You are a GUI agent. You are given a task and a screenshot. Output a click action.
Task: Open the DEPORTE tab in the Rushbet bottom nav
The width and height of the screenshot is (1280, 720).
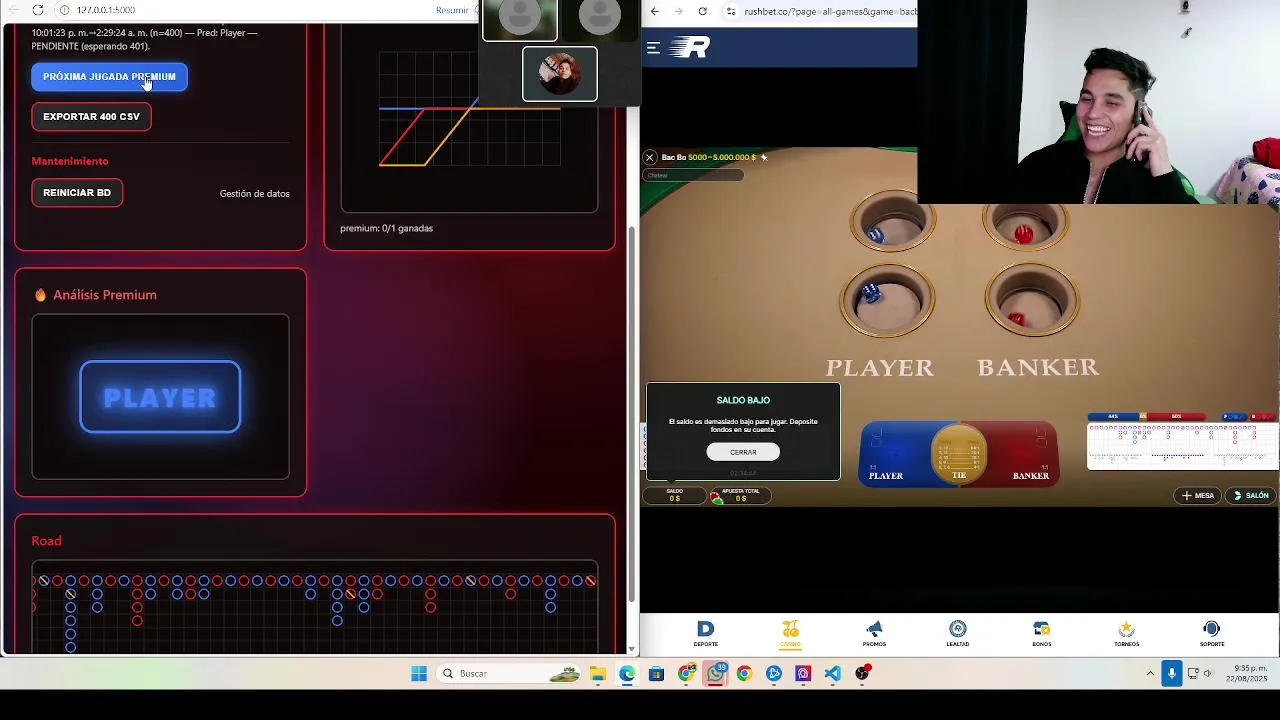(x=706, y=633)
